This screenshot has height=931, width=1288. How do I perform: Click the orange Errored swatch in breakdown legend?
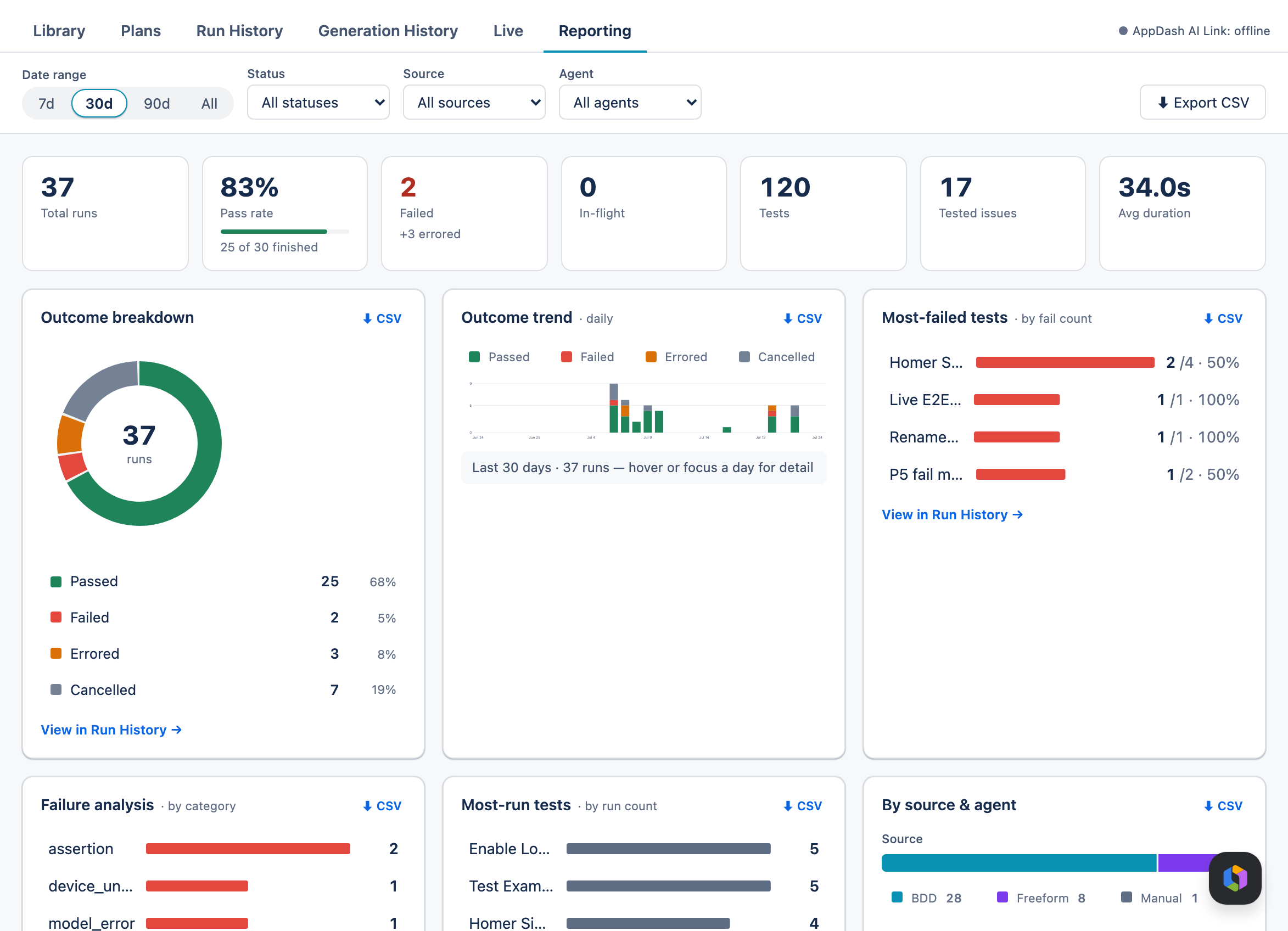pyautogui.click(x=55, y=653)
